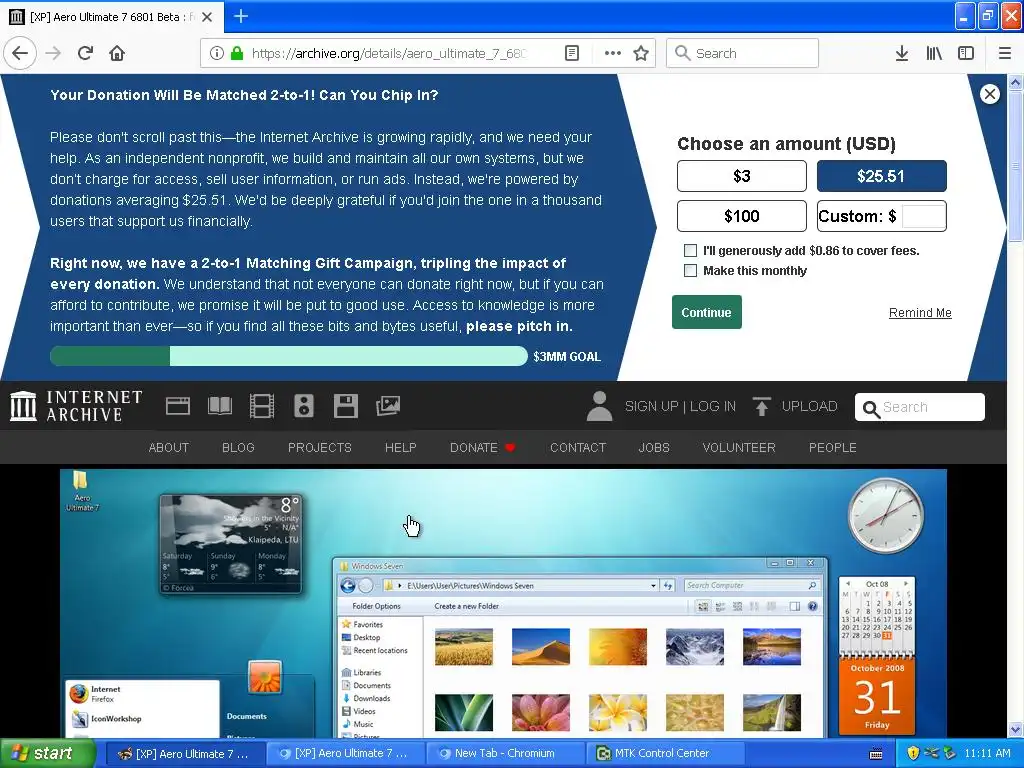Bookmark this page with star icon
Image resolution: width=1024 pixels, height=768 pixels.
(641, 53)
